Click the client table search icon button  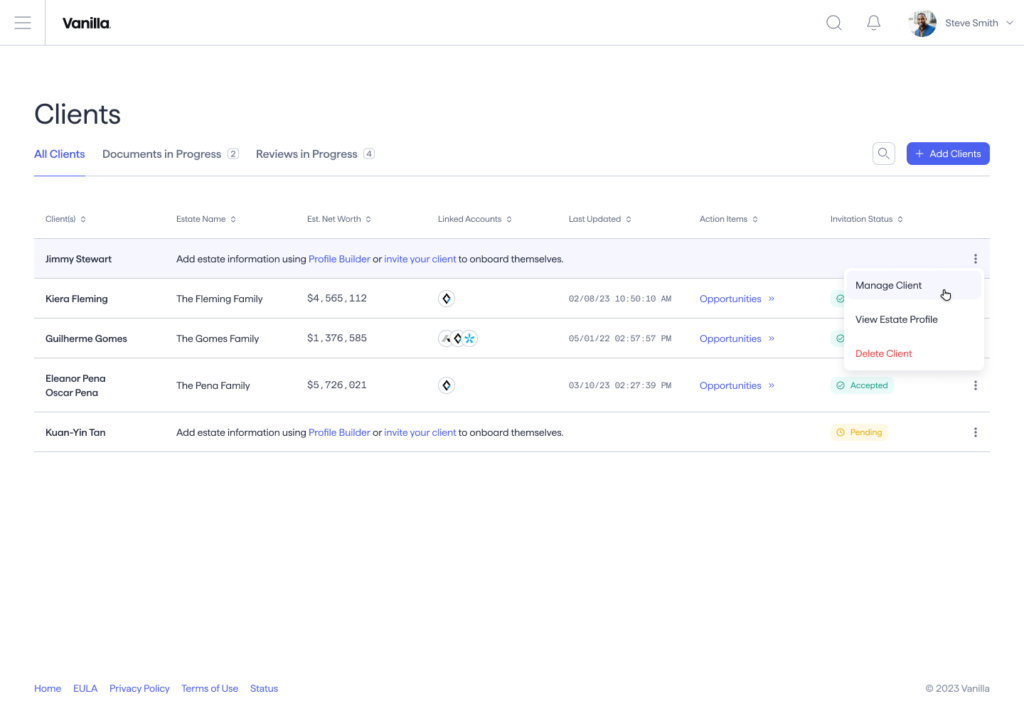point(883,153)
